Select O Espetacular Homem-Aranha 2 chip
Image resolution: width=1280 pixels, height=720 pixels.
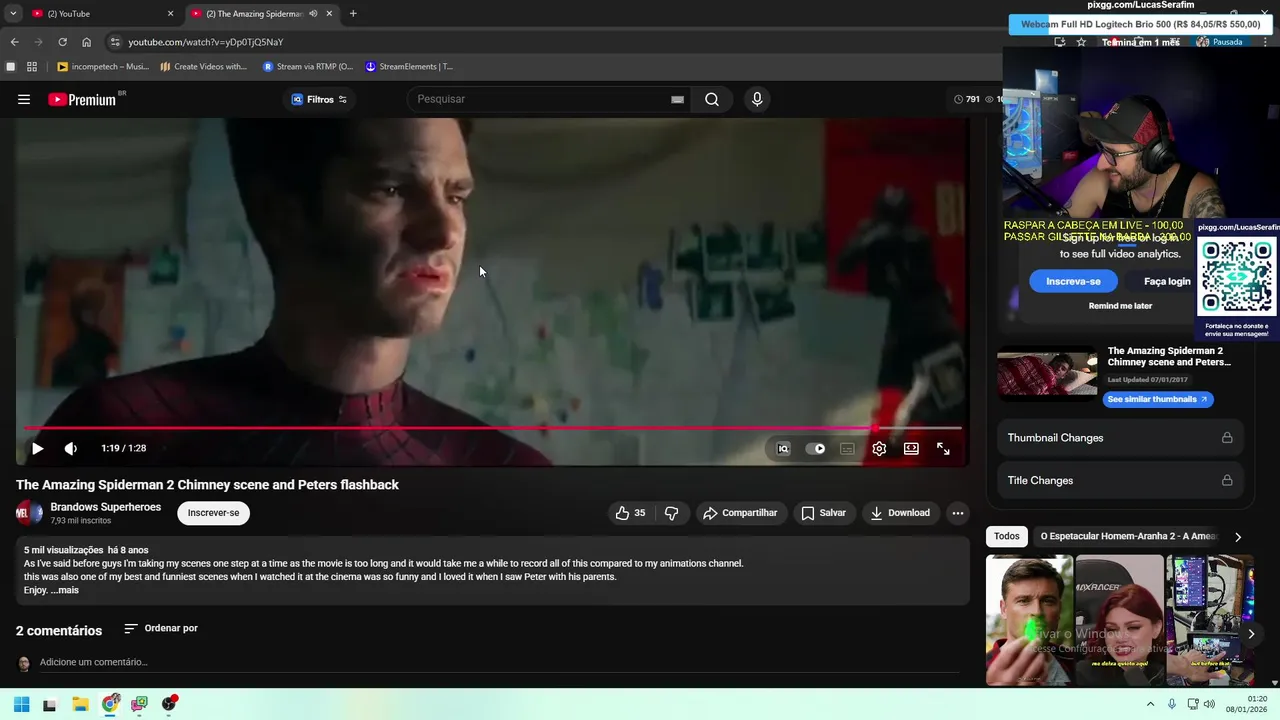[1128, 536]
